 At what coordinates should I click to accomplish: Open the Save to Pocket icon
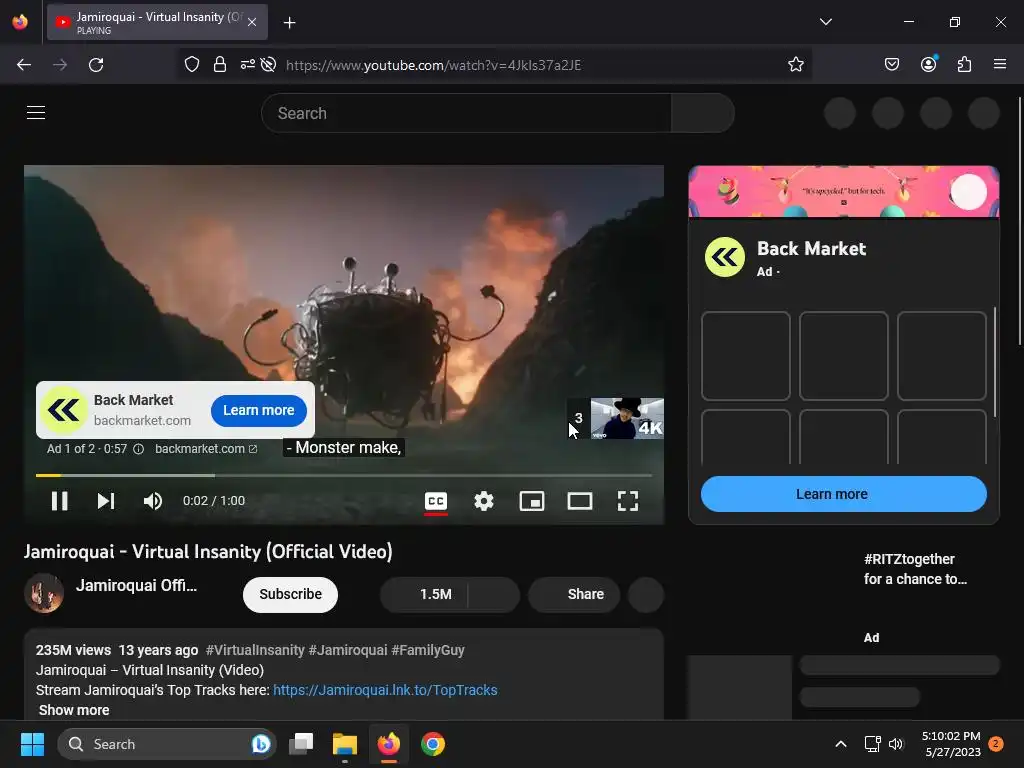[x=891, y=65]
